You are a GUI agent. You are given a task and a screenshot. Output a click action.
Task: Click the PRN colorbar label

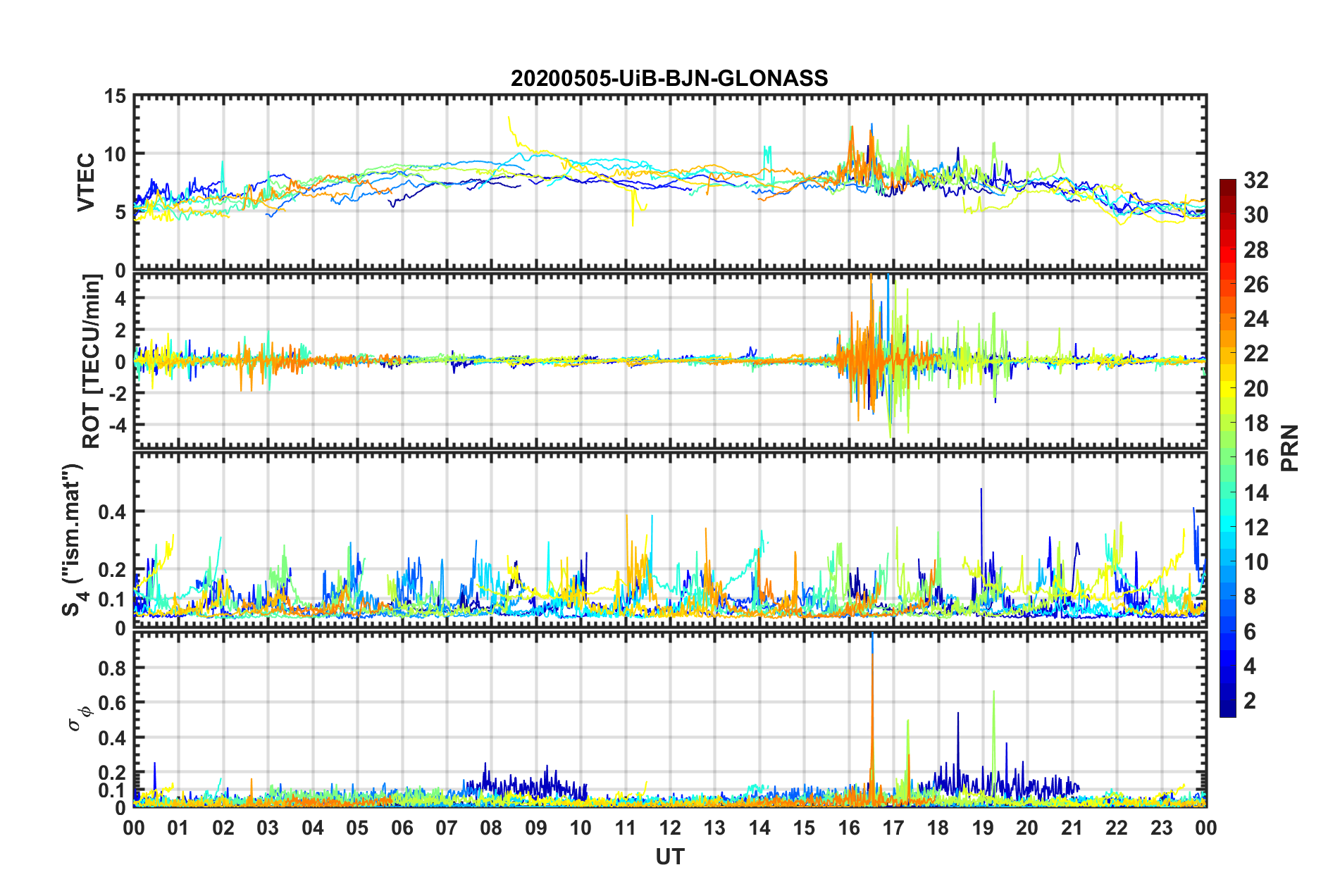pos(1290,448)
